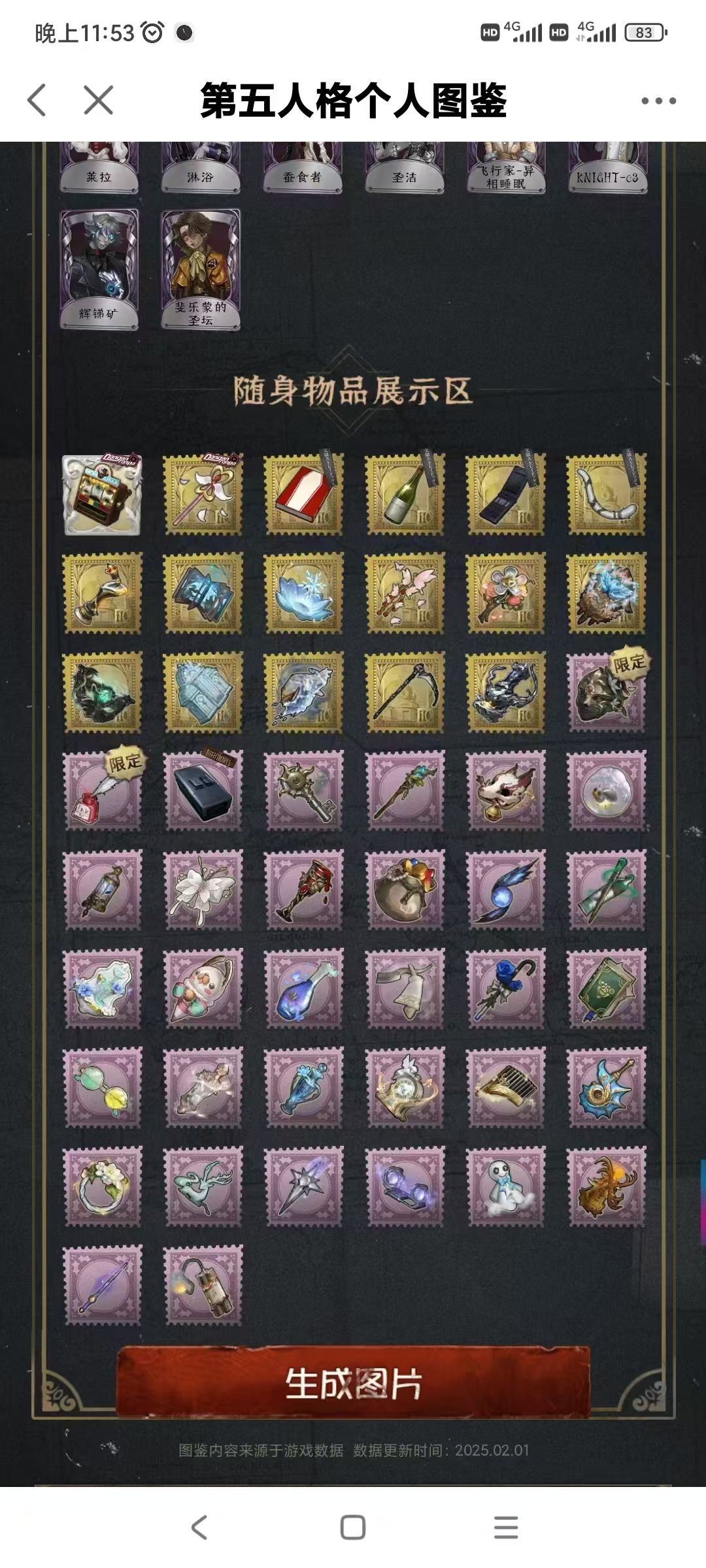Open the three-dot more menu
The image size is (706, 1568).
[x=658, y=101]
